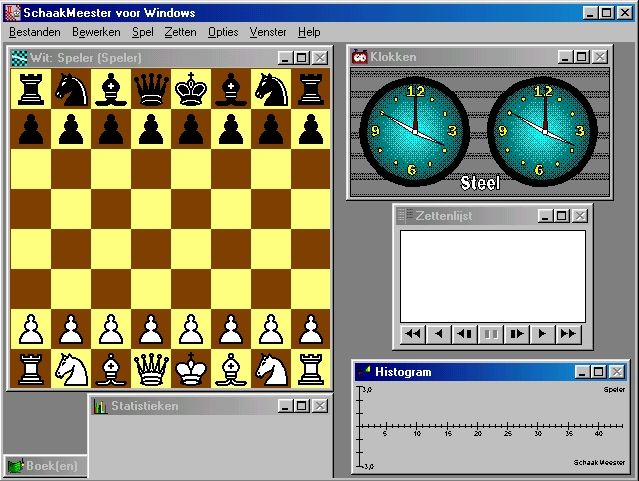
Task: Select the white bishop beside the king
Action: (231, 369)
